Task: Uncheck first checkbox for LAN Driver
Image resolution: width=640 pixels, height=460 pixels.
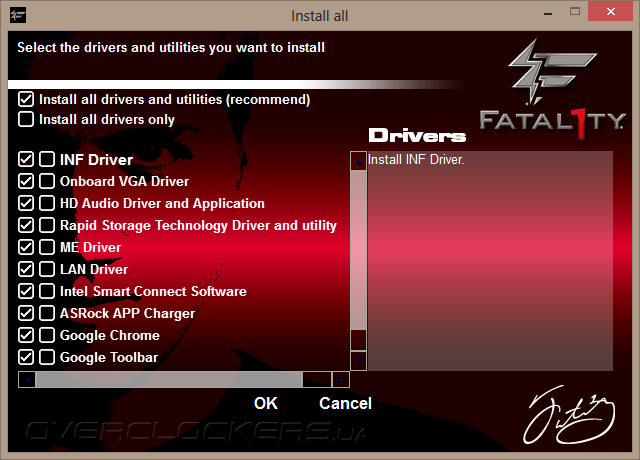Action: click(26, 269)
